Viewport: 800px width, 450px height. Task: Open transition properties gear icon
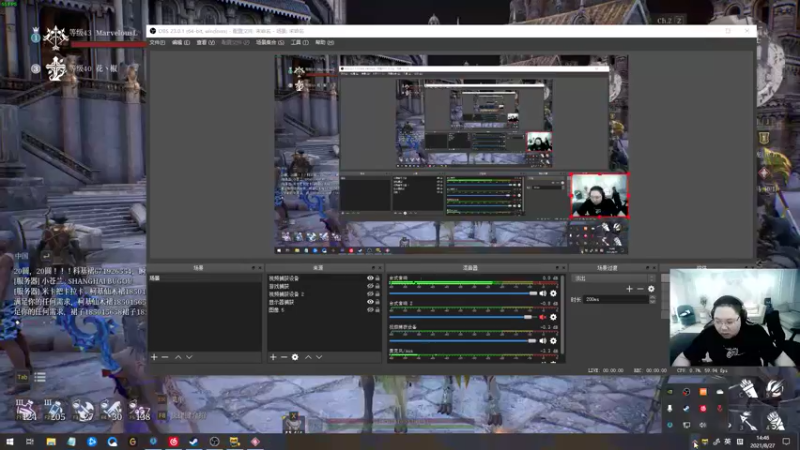tap(651, 289)
